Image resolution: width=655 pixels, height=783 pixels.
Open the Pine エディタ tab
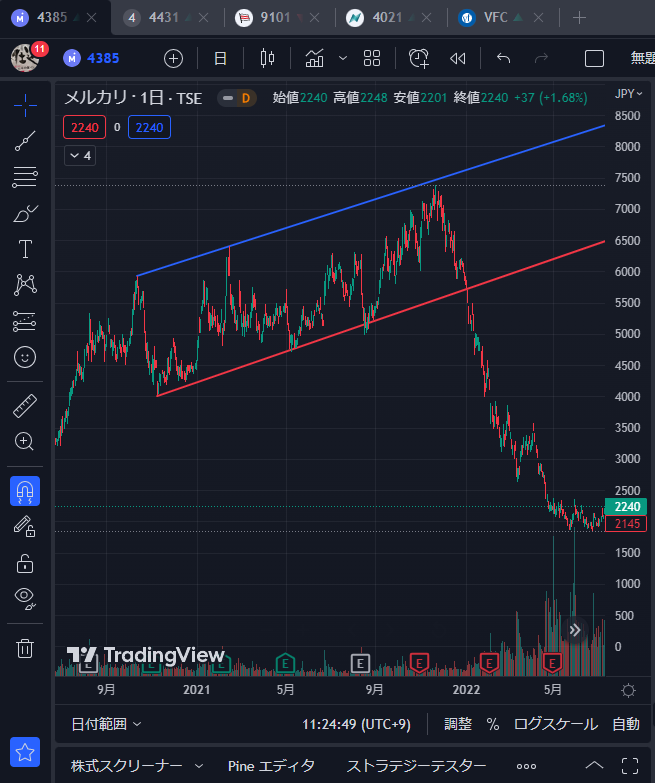271,766
